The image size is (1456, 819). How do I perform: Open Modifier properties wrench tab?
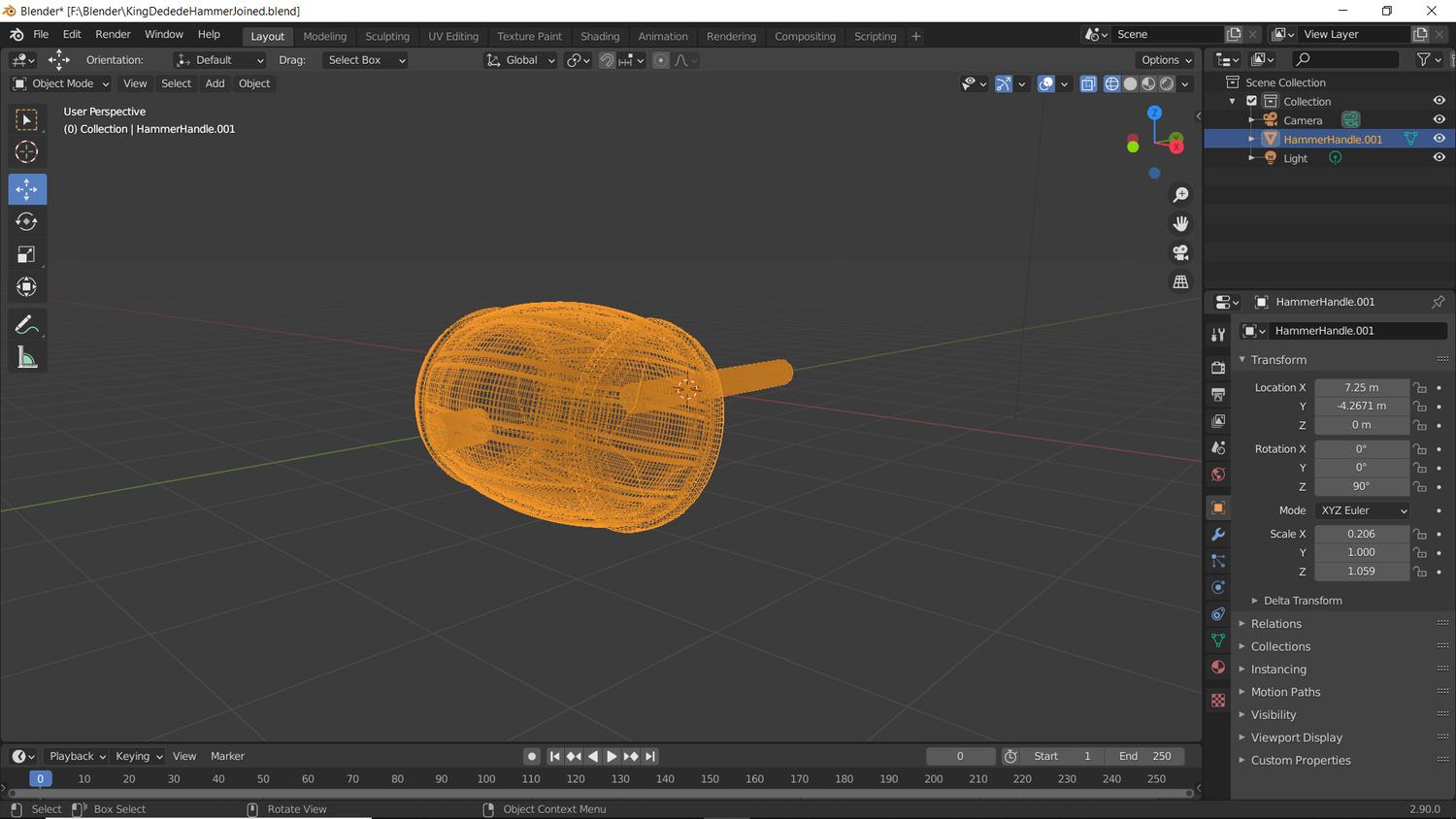point(1218,535)
